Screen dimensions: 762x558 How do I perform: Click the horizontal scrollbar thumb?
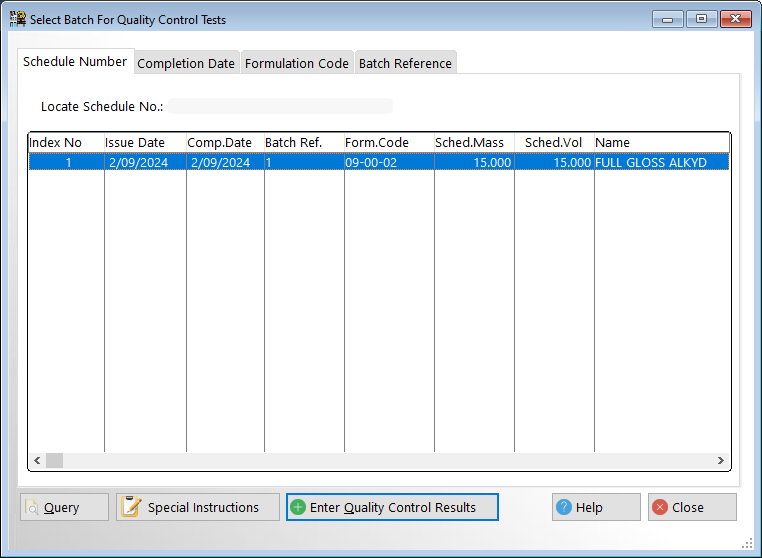(55, 460)
